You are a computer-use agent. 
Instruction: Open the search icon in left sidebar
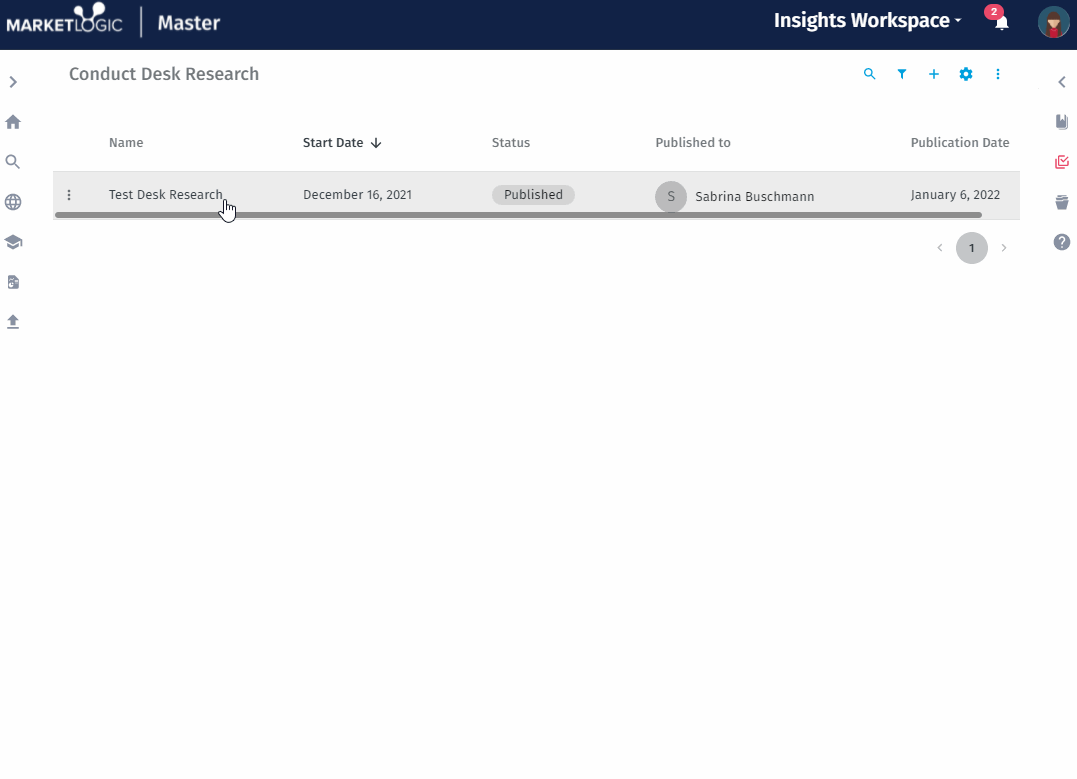click(x=12, y=162)
